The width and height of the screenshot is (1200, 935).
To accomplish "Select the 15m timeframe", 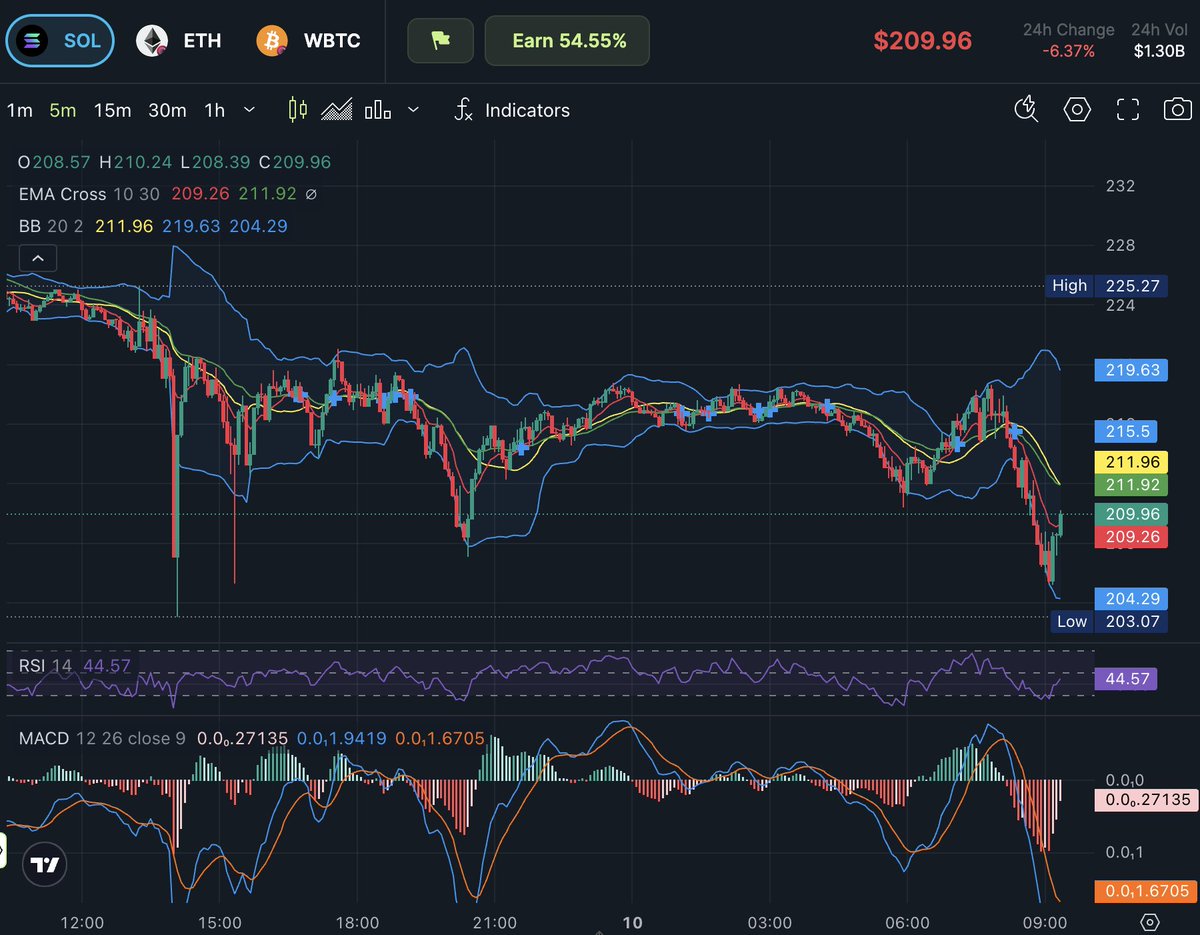I will click(x=112, y=110).
